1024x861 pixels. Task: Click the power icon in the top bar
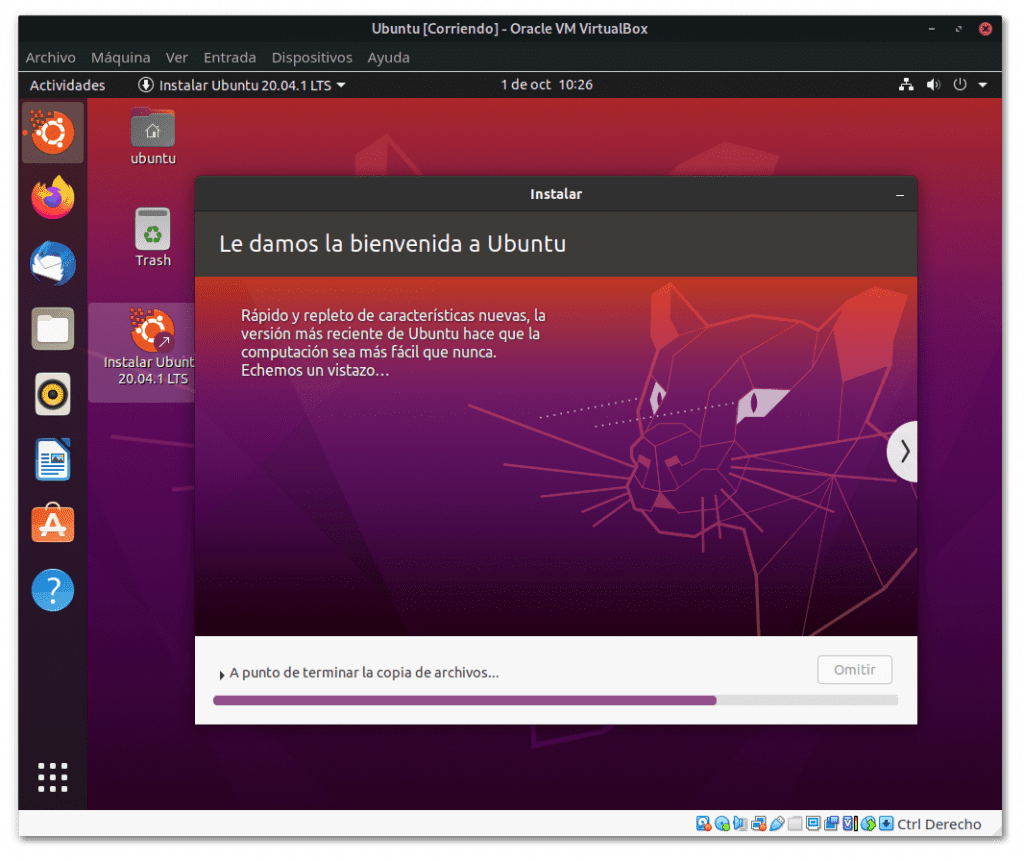click(x=959, y=85)
